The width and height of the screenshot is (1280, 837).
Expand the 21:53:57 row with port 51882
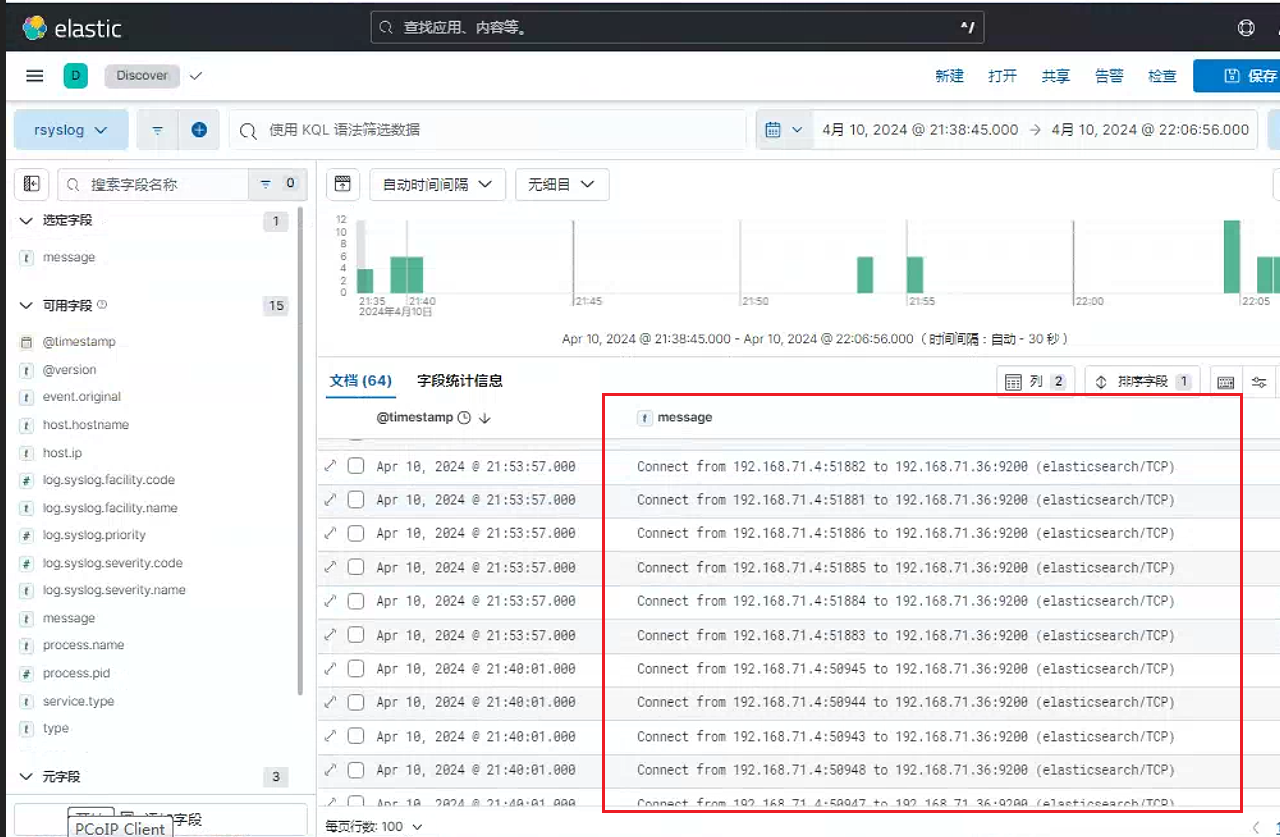(330, 466)
